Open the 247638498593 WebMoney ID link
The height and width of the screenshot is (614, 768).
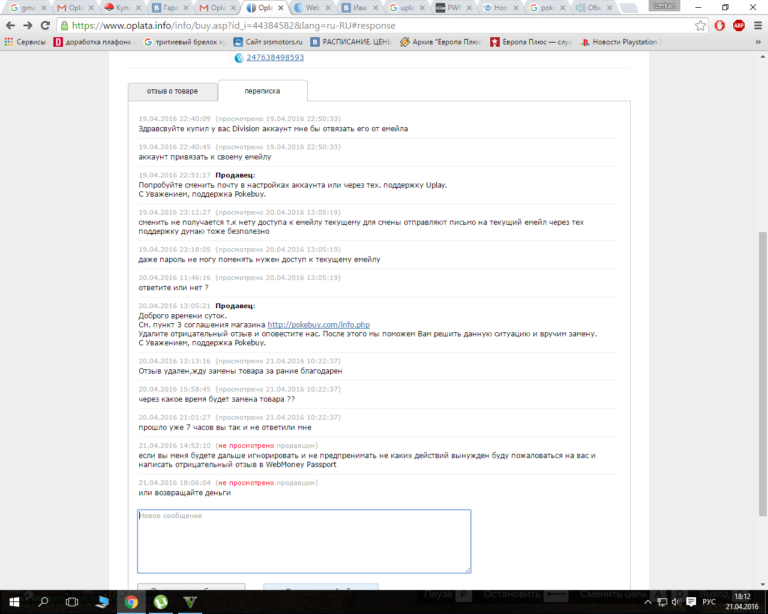click(x=275, y=57)
